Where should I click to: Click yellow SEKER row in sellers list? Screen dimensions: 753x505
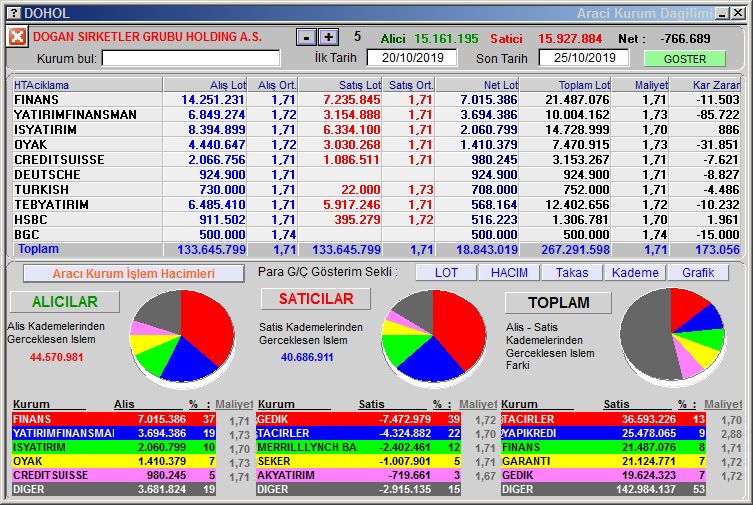pos(359,461)
